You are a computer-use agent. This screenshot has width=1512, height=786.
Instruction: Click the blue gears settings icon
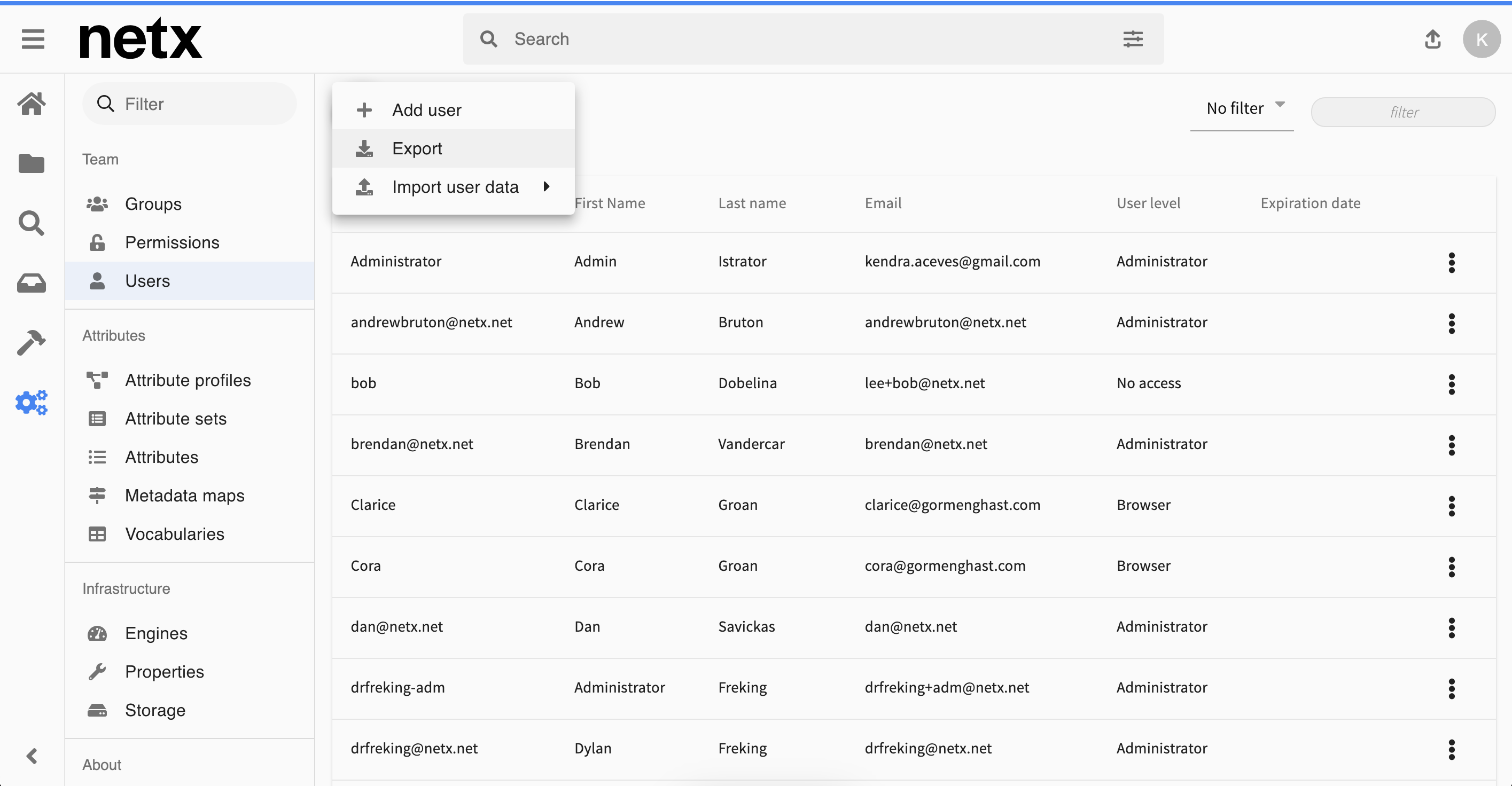(32, 403)
